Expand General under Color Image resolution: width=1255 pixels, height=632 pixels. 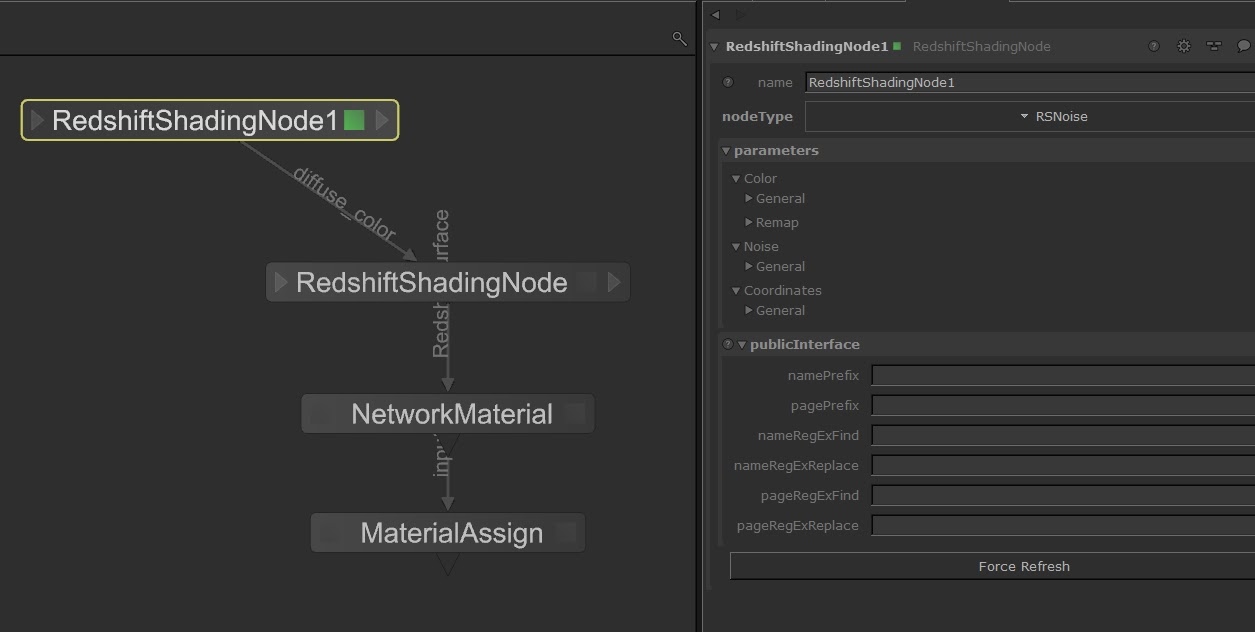pos(749,198)
